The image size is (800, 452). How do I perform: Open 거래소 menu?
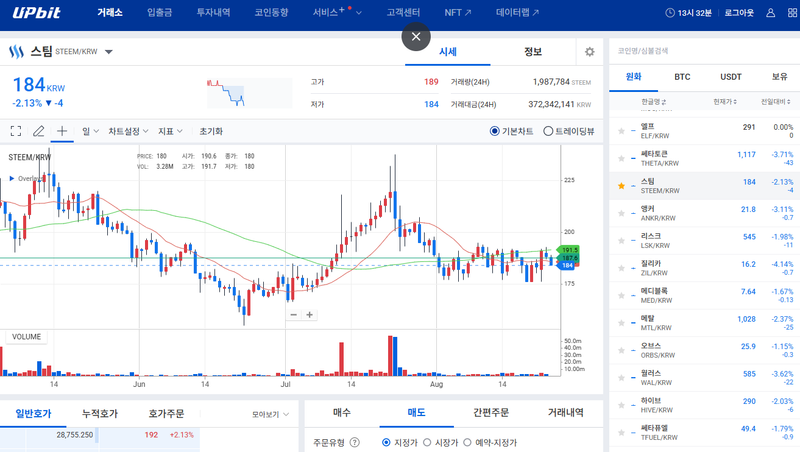tap(110, 12)
